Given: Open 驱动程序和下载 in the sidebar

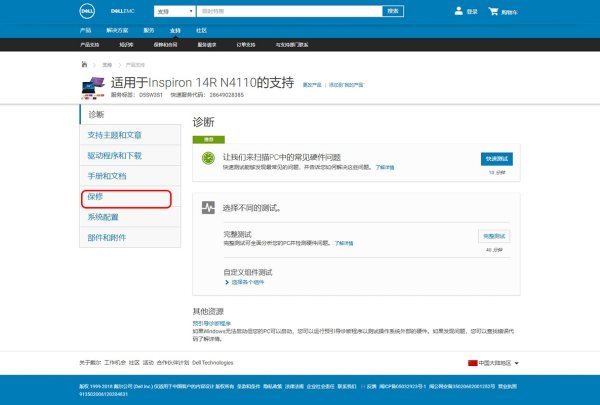Looking at the screenshot, I should point(130,155).
